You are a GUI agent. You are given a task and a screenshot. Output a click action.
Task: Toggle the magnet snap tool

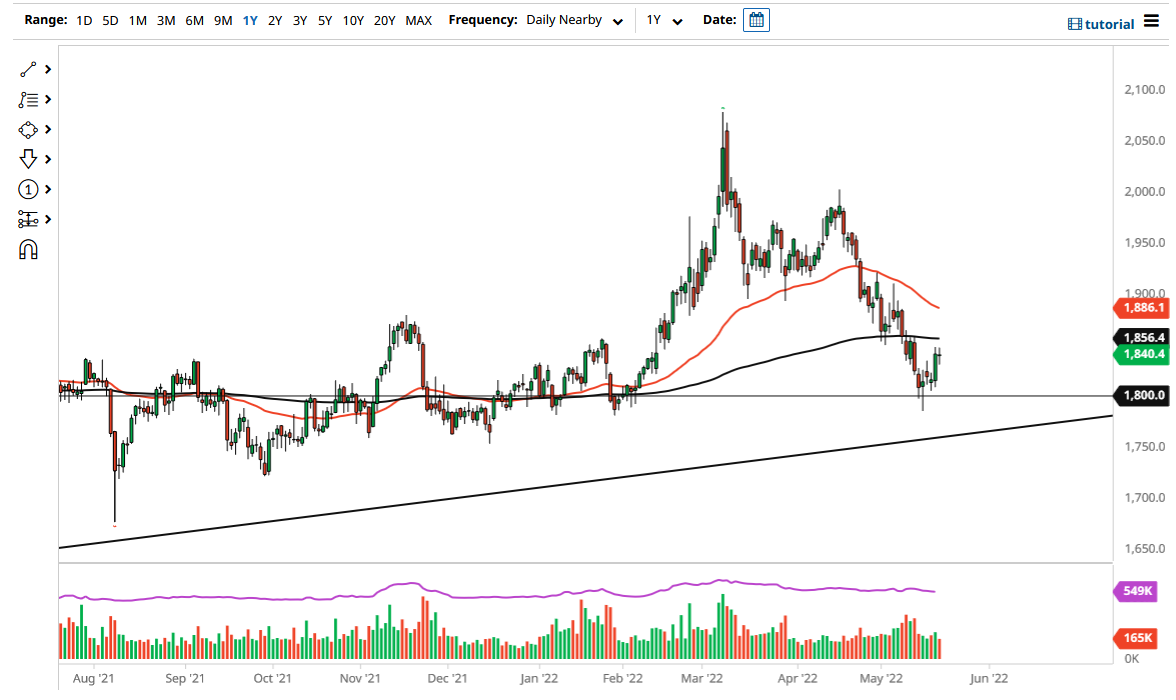coord(28,249)
